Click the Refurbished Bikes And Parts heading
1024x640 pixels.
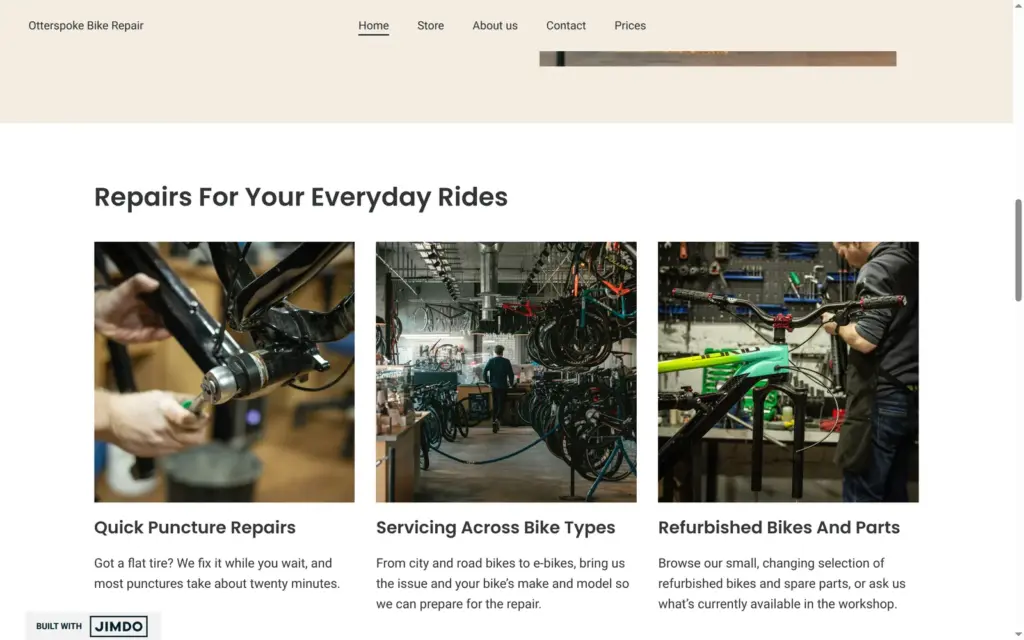[x=779, y=527]
